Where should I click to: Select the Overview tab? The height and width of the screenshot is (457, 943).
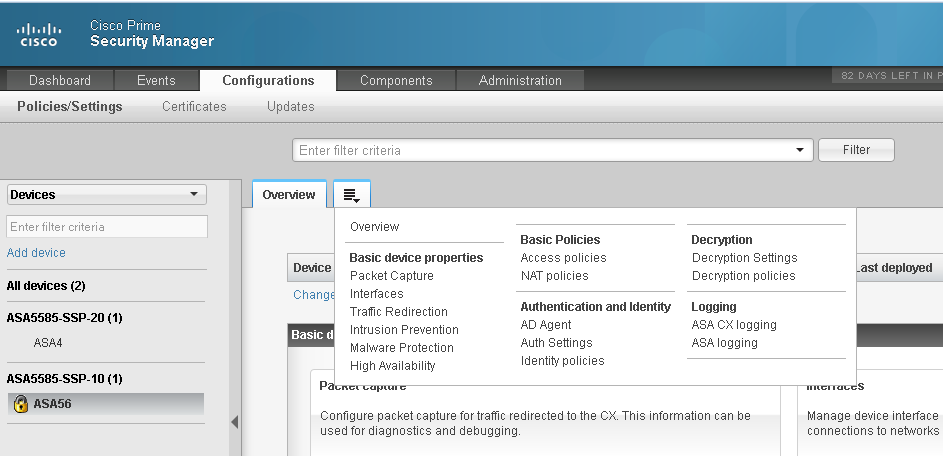[x=289, y=195]
